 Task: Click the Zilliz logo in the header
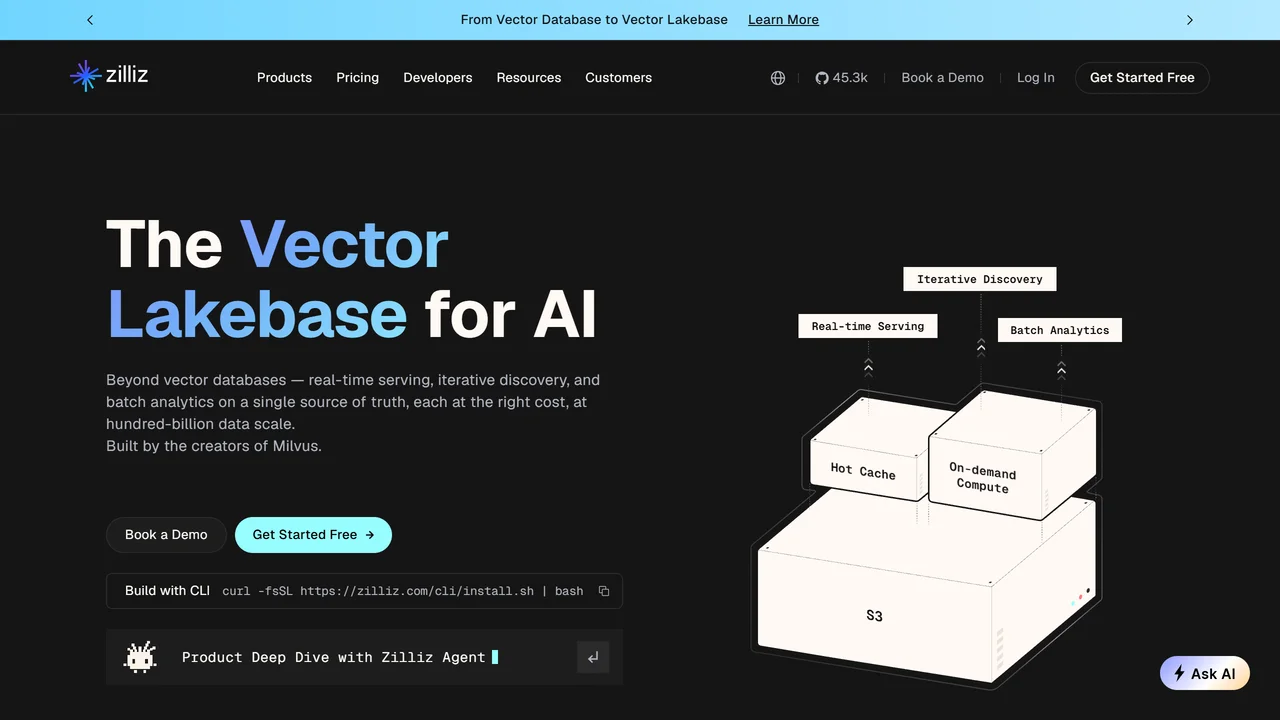[109, 76]
